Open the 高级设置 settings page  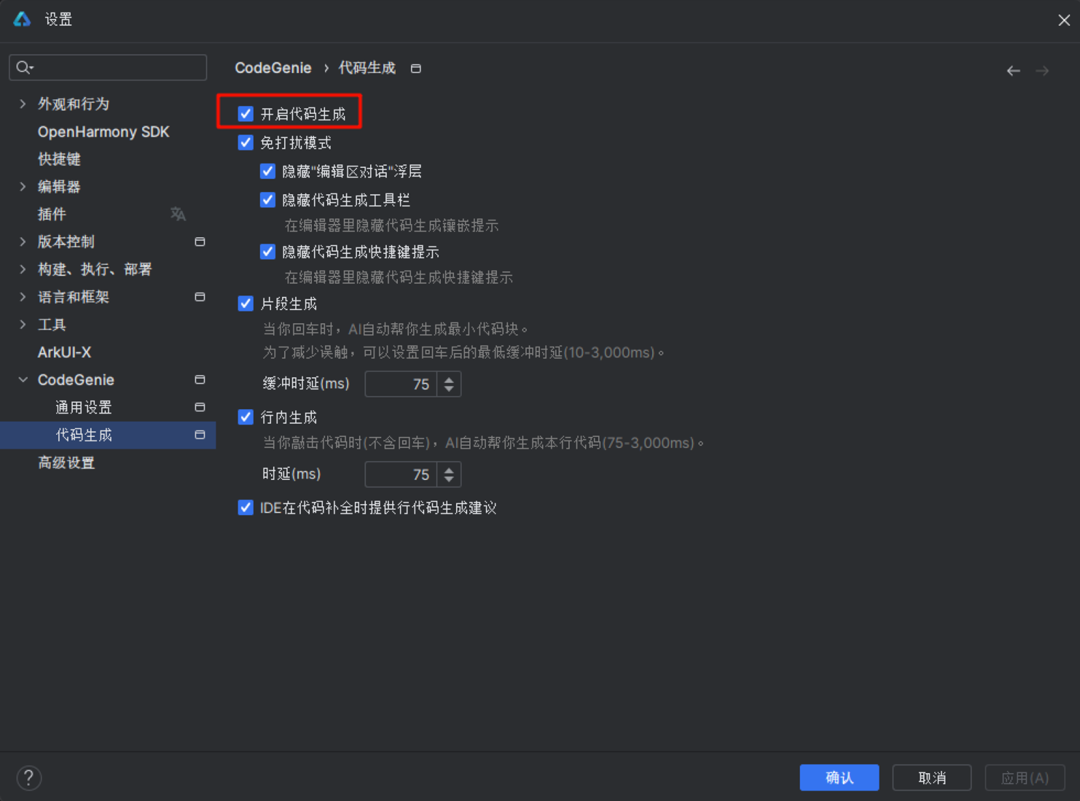66,462
